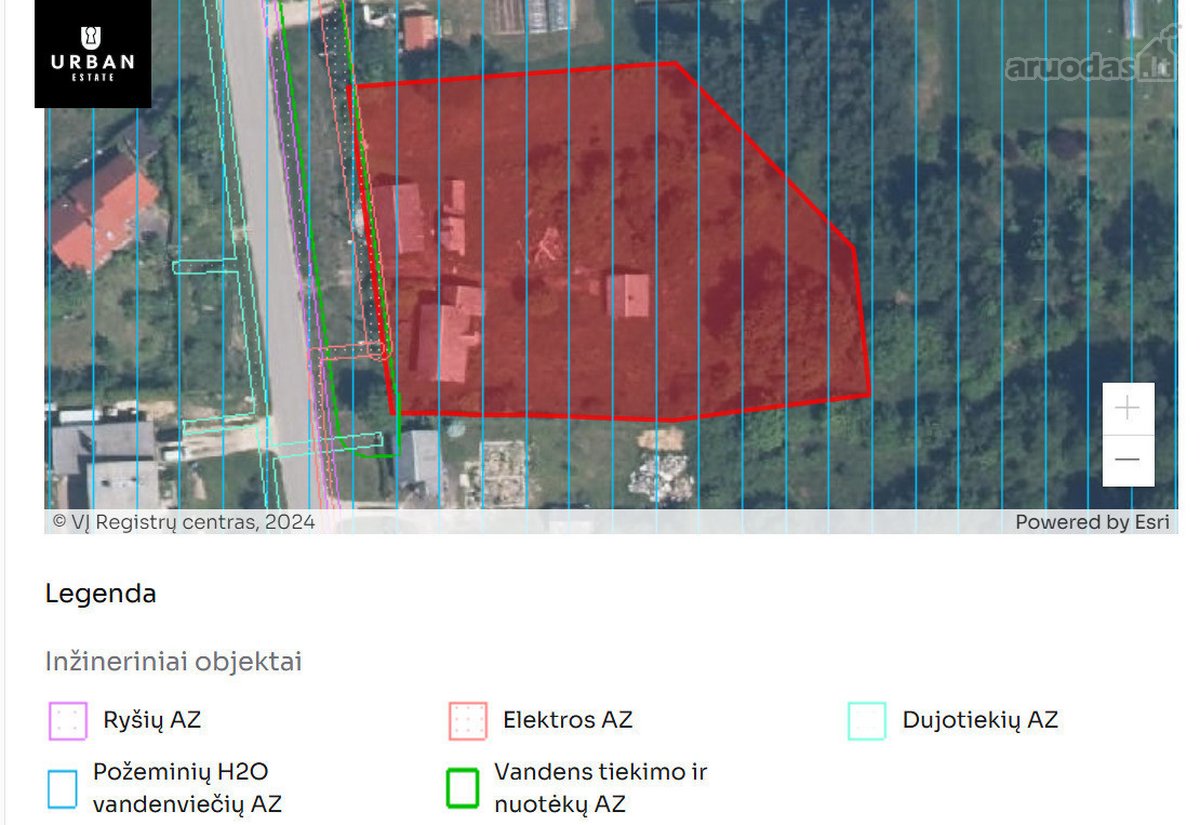
Task: Click the green Vandens tiekimo ir nuotėkų swatch
Action: click(x=463, y=788)
